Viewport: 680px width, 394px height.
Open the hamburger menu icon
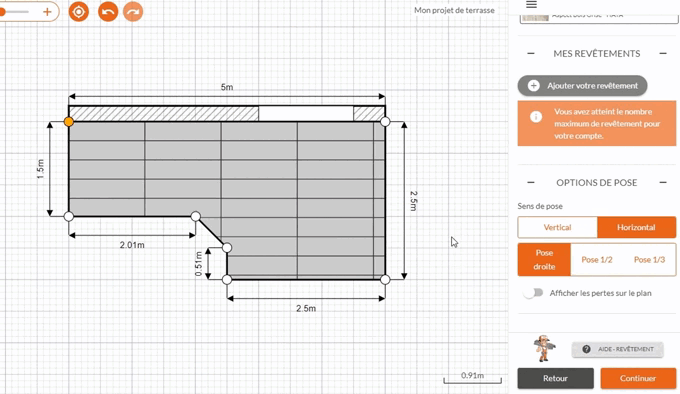[531, 5]
